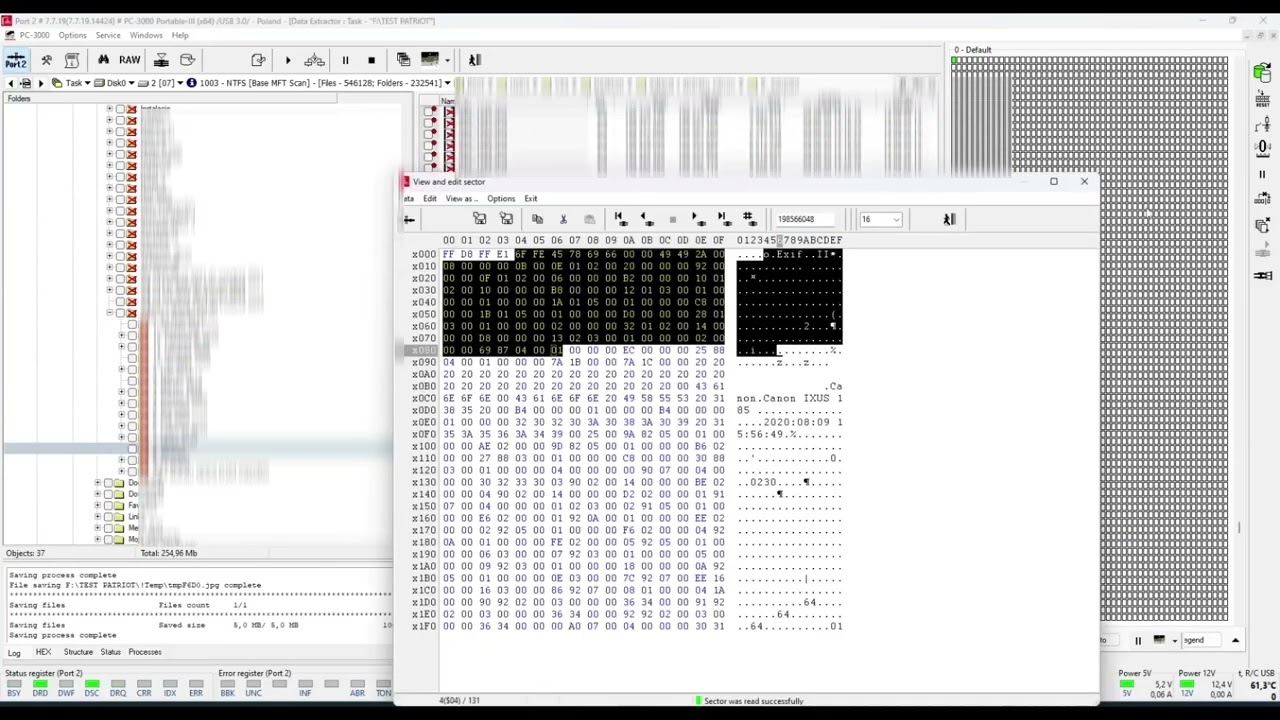
Task: Switch to the Structure tab
Action: (78, 652)
